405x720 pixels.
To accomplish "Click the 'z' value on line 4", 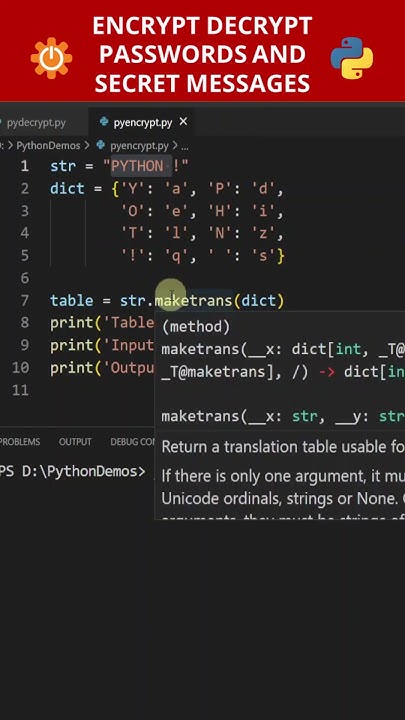I will coord(263,233).
